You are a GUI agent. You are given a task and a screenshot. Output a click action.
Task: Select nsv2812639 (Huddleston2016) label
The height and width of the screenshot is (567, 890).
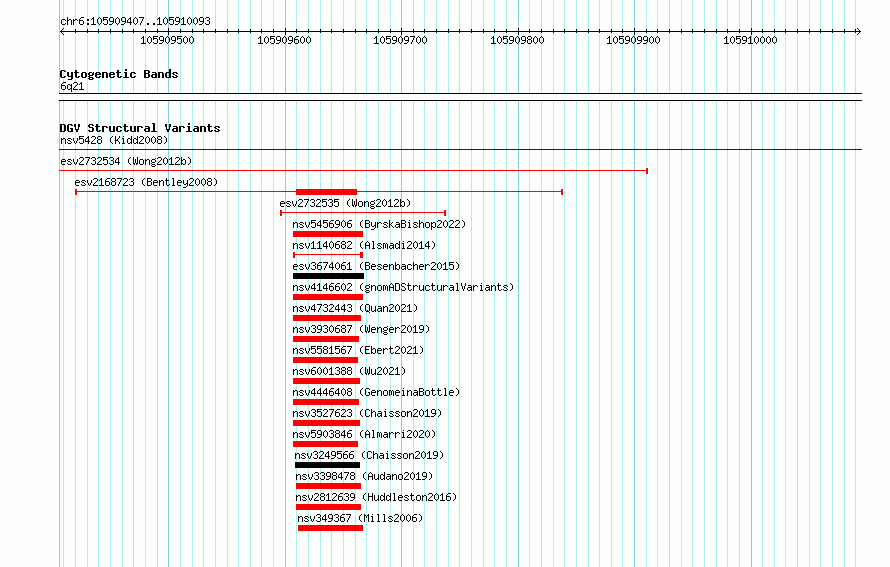pyautogui.click(x=376, y=497)
